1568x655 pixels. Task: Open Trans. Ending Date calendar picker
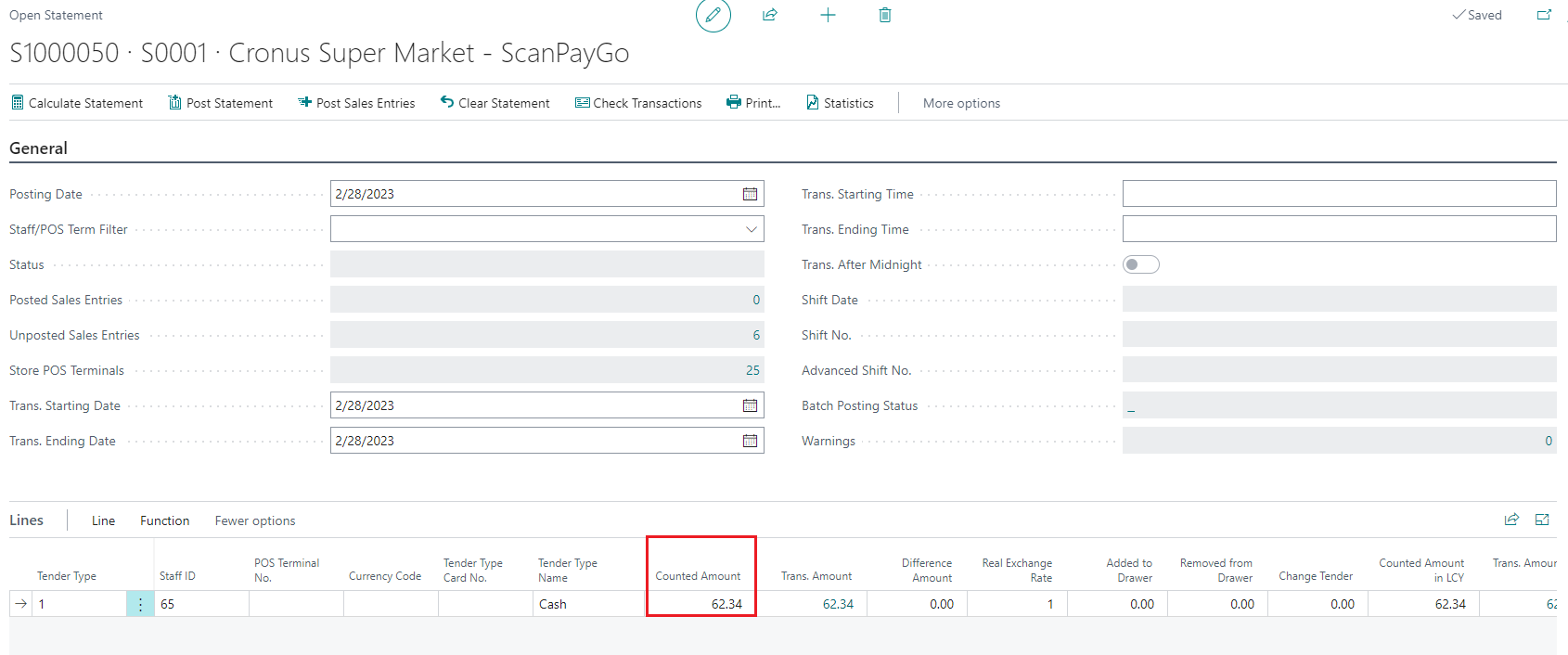[x=750, y=441]
